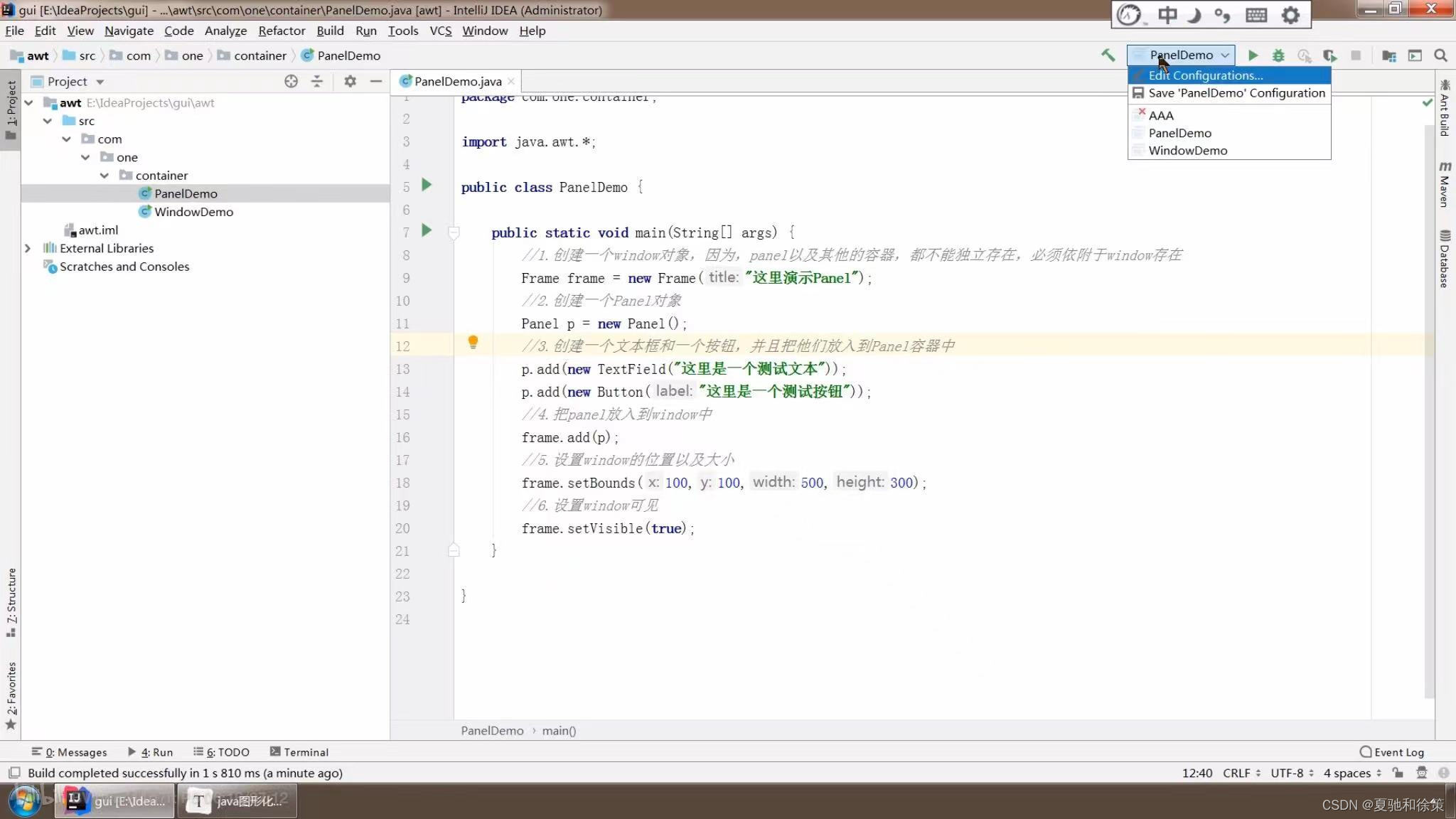
Task: Expand the External Libraries node
Action: (28, 247)
